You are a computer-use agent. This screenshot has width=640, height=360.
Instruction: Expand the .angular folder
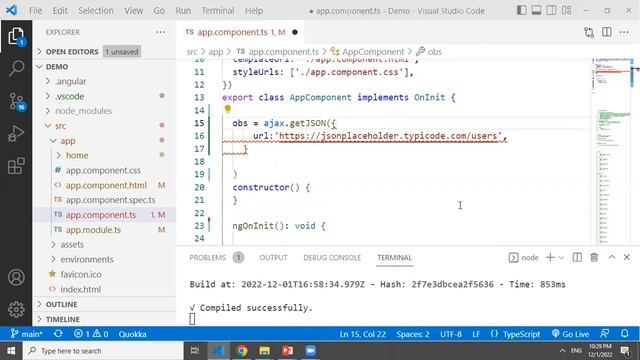(104, 81)
